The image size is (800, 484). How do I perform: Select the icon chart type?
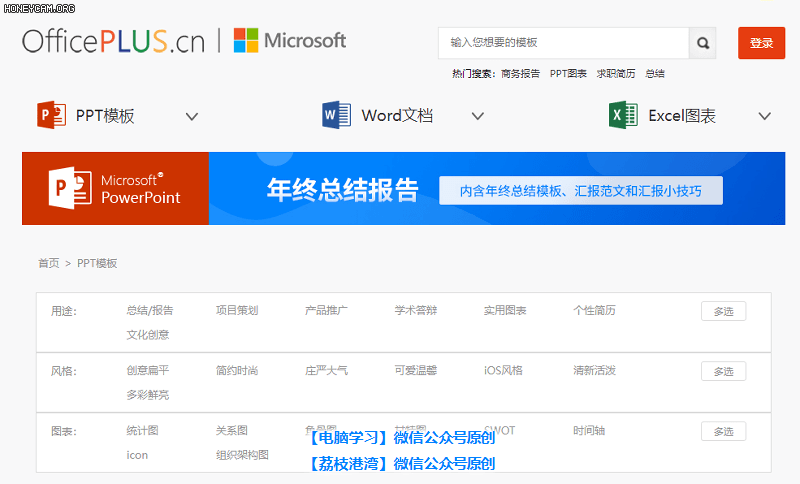137,455
